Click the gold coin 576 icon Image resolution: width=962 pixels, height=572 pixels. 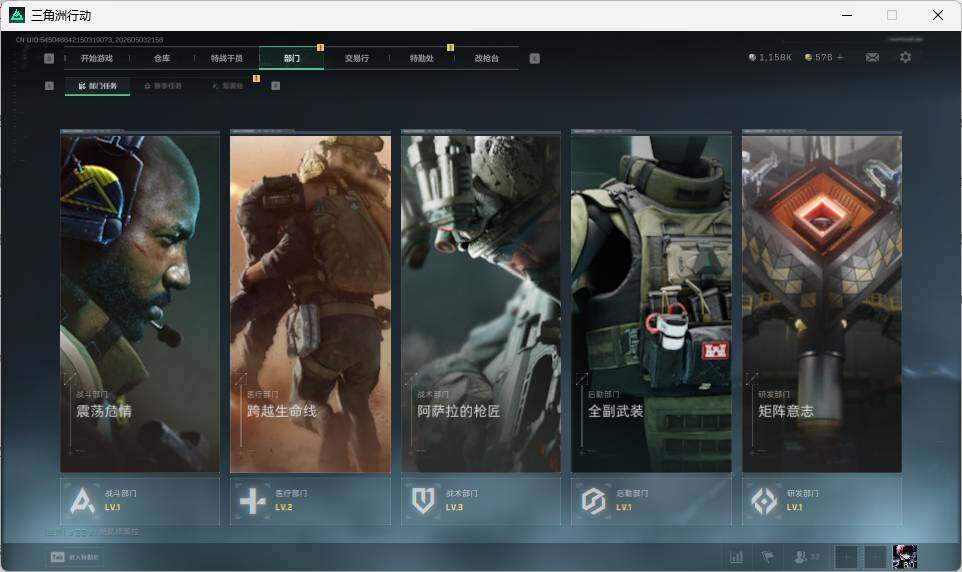tap(809, 57)
